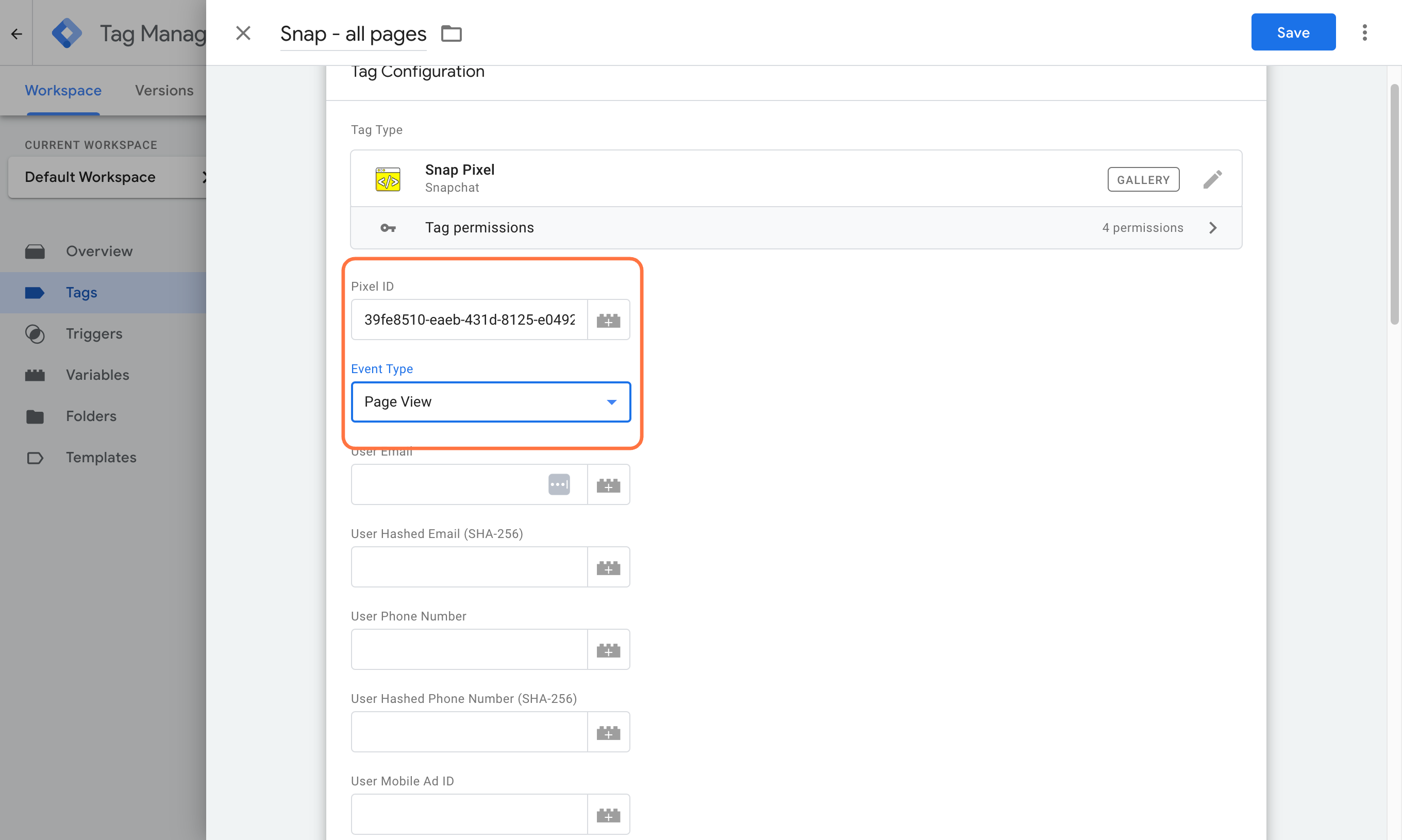Click the User Phone Number field

(469, 649)
